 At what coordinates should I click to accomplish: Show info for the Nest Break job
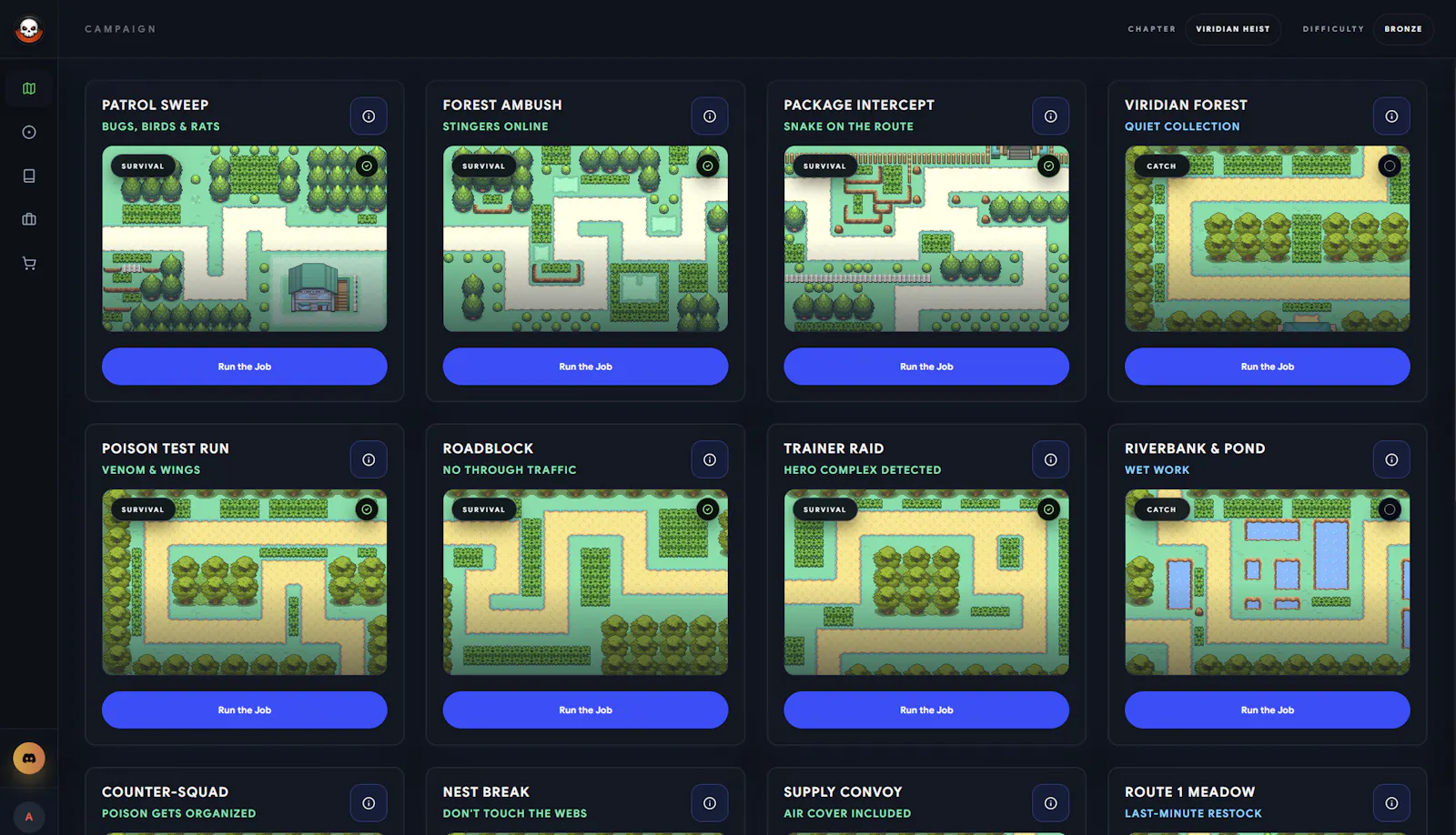click(x=710, y=803)
